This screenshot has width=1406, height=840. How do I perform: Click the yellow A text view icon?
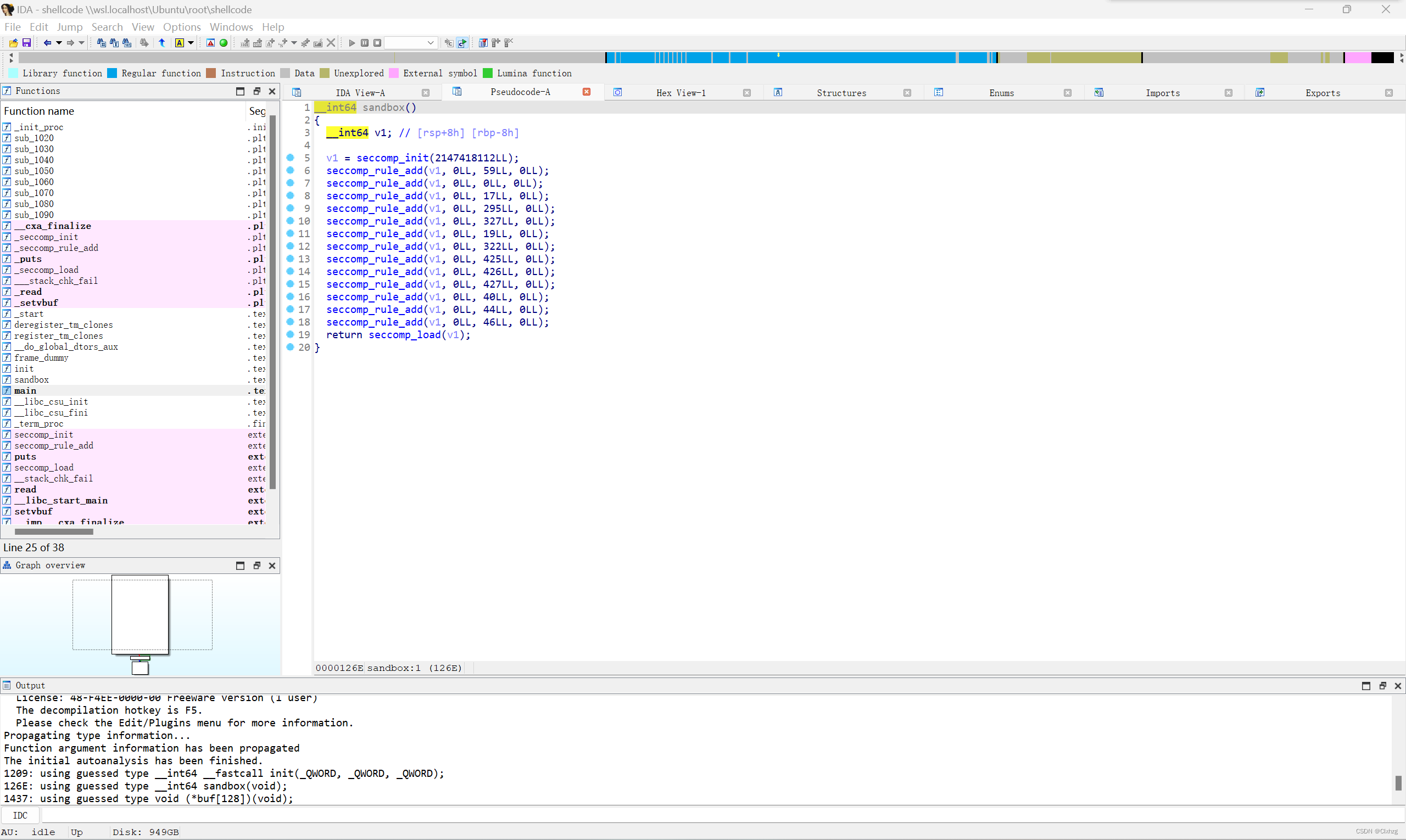[x=180, y=43]
